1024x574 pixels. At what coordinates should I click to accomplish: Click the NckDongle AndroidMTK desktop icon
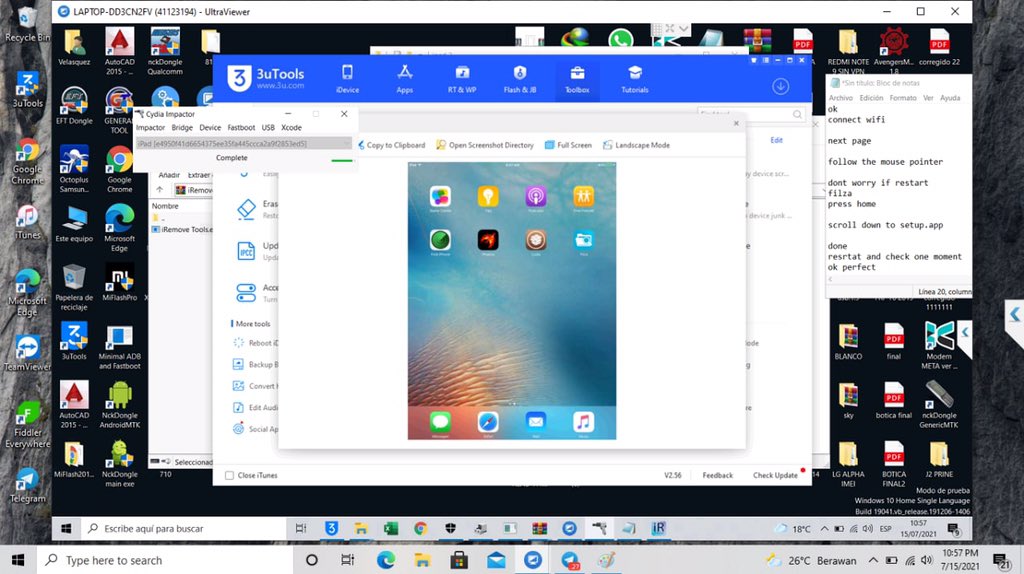(x=120, y=405)
